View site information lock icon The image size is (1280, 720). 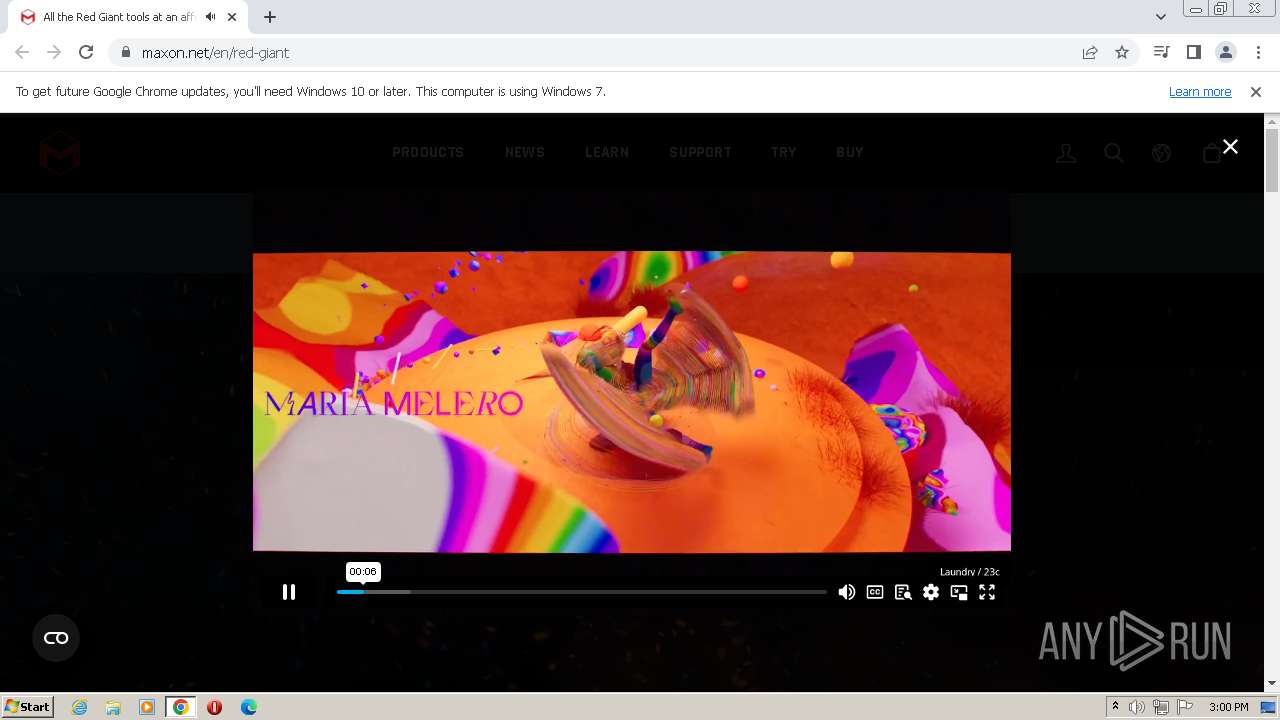click(125, 52)
